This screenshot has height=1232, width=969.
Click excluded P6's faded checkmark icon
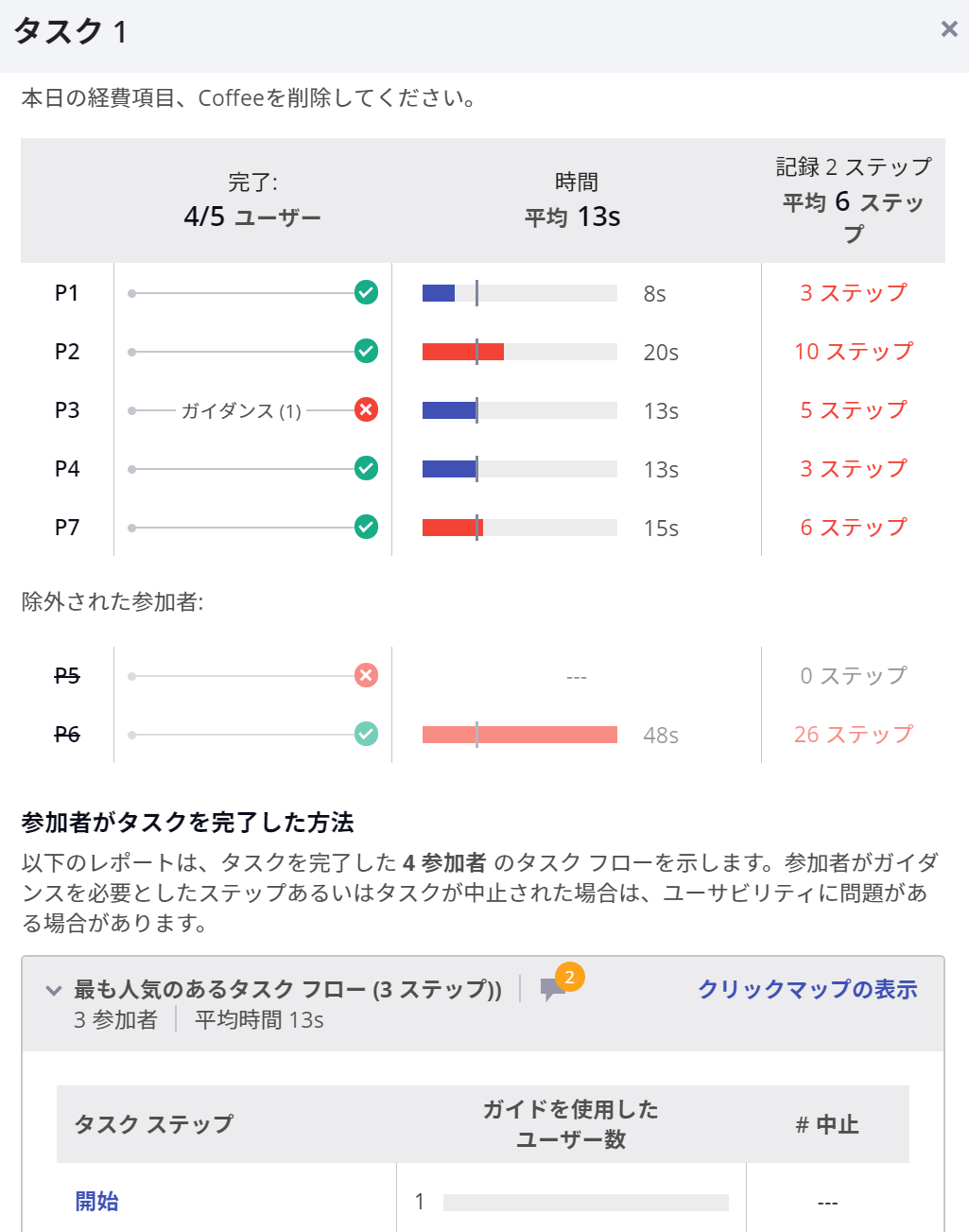[x=366, y=734]
